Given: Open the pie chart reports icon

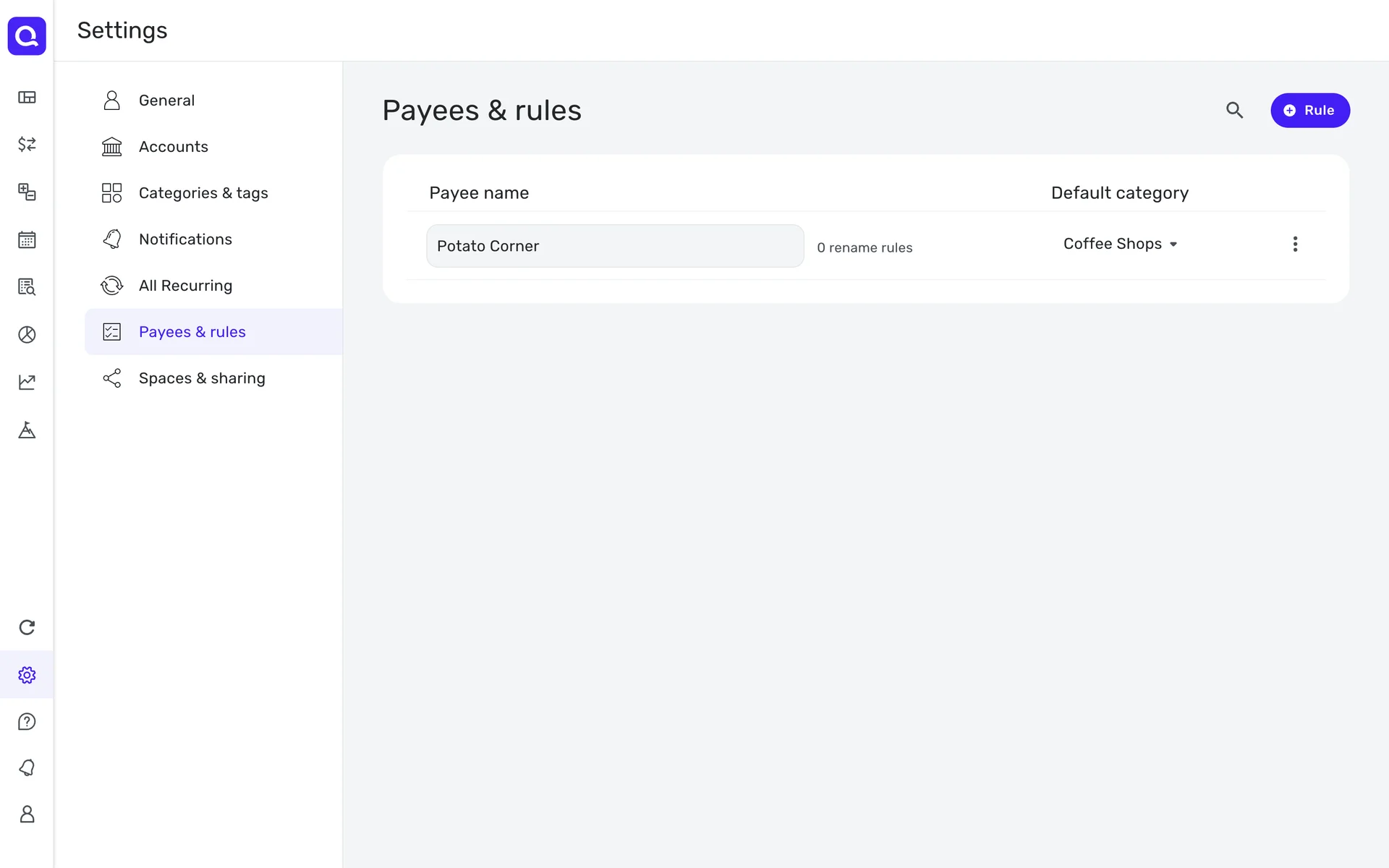Looking at the screenshot, I should pos(27,334).
